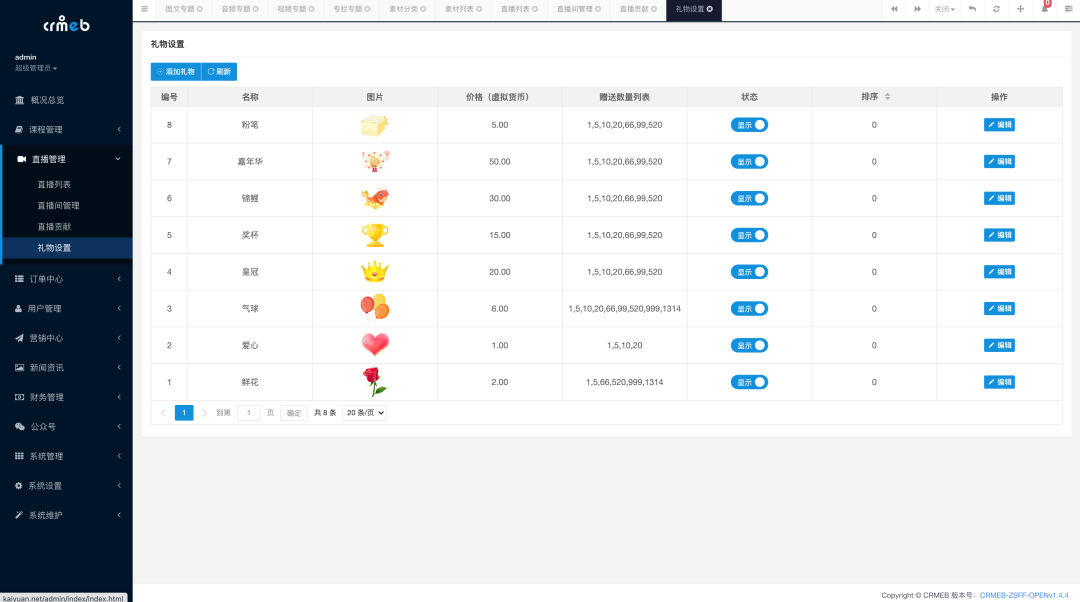This screenshot has height=602, width=1080.
Task: Open the 20条/页 page-size dropdown
Action: pyautogui.click(x=364, y=412)
